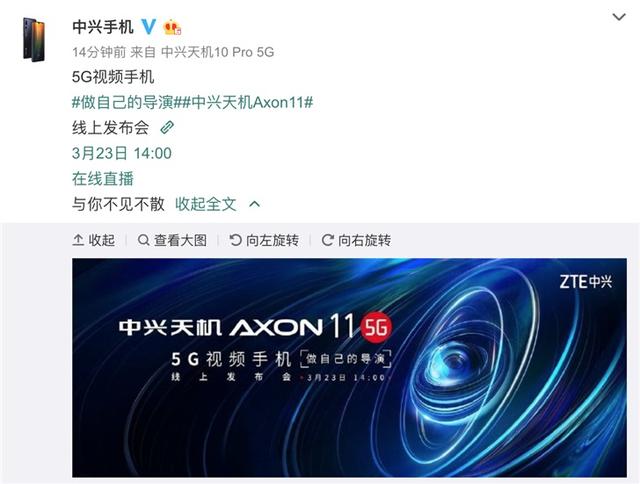The height and width of the screenshot is (484, 640).
Task: Click the Axon 11 5G poster image
Action: (349, 367)
